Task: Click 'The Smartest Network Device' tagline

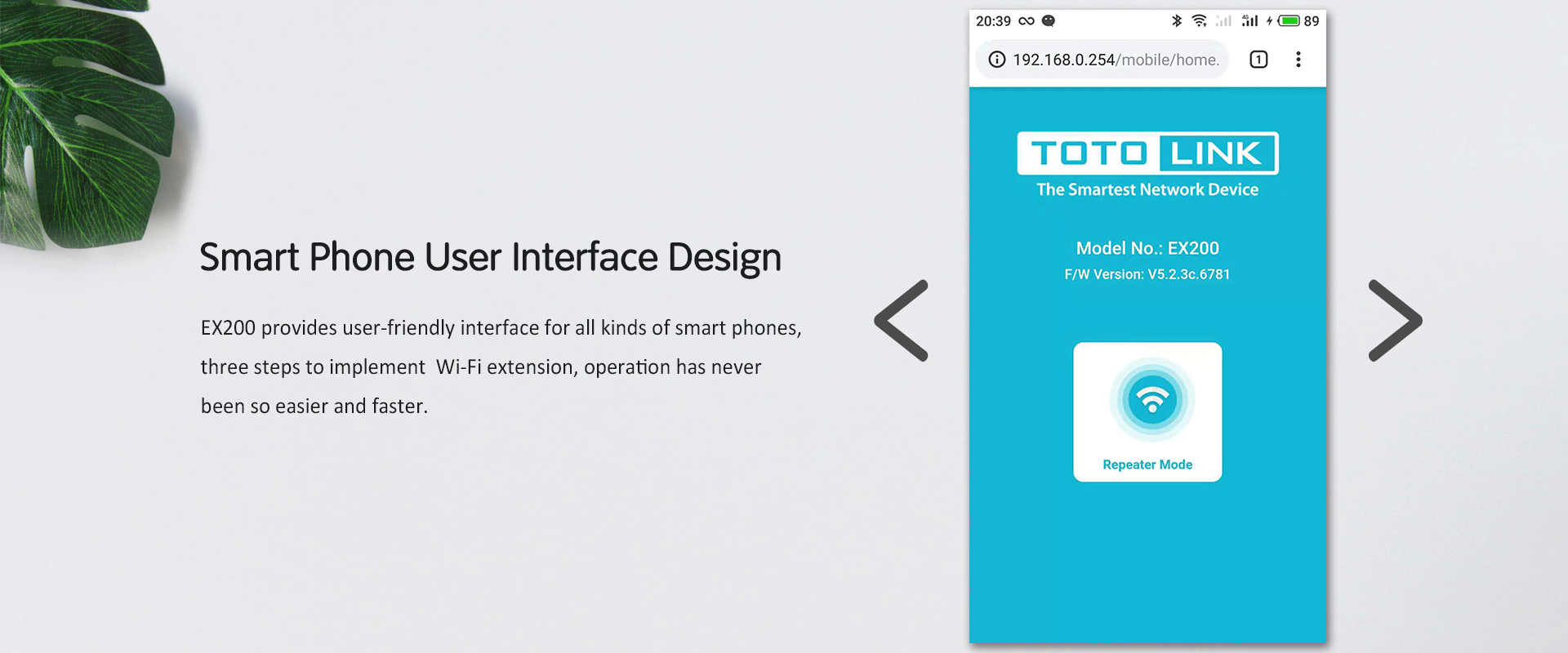Action: tap(1147, 189)
